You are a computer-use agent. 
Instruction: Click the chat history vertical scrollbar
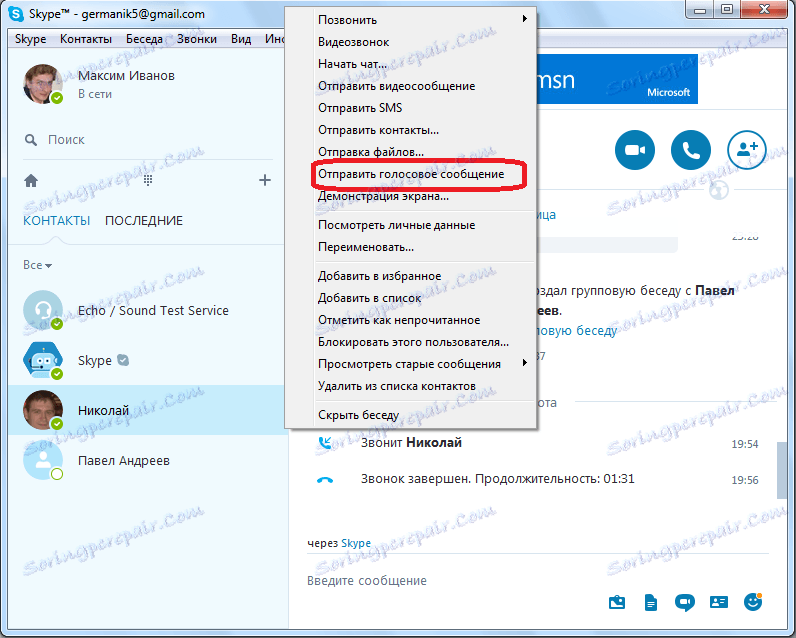pyautogui.click(x=781, y=469)
